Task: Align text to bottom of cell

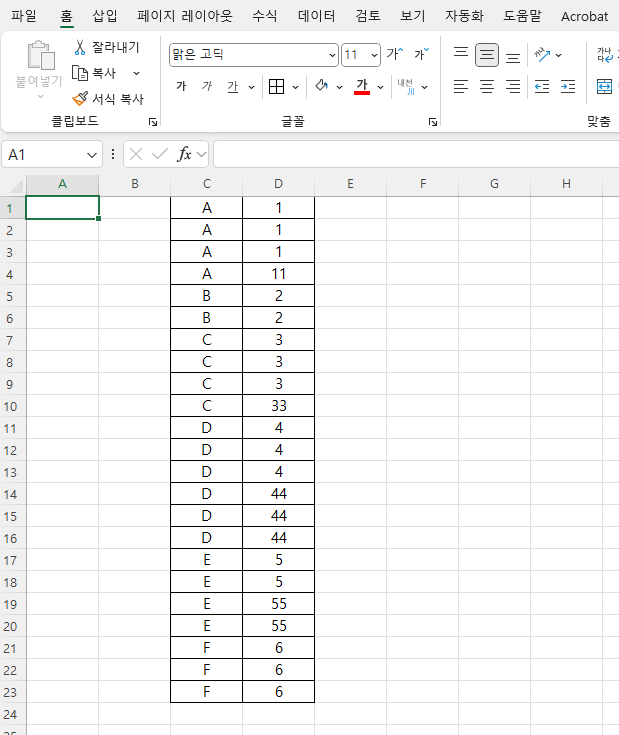Action: [513, 58]
